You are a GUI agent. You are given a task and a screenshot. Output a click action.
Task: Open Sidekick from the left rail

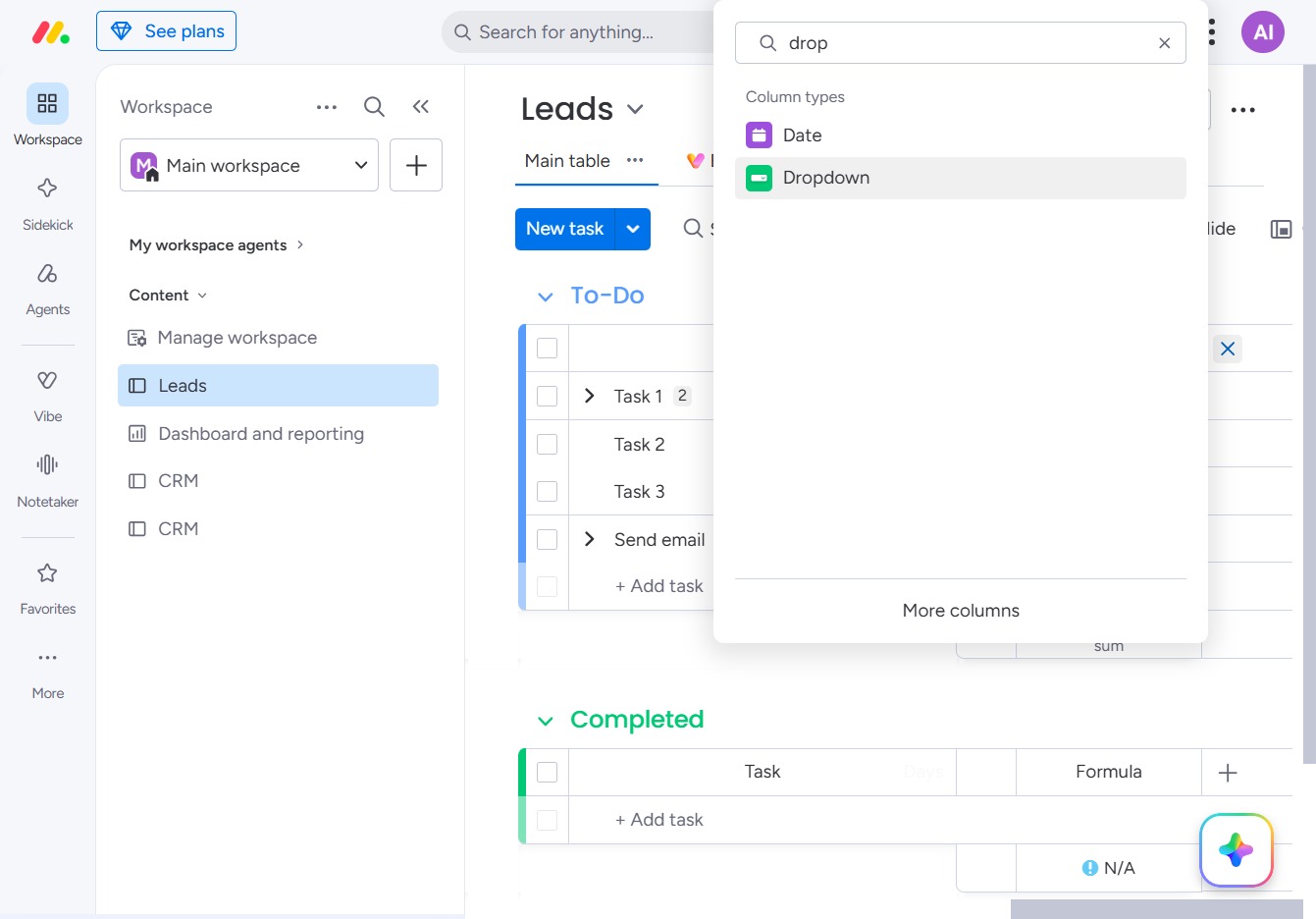(x=47, y=189)
